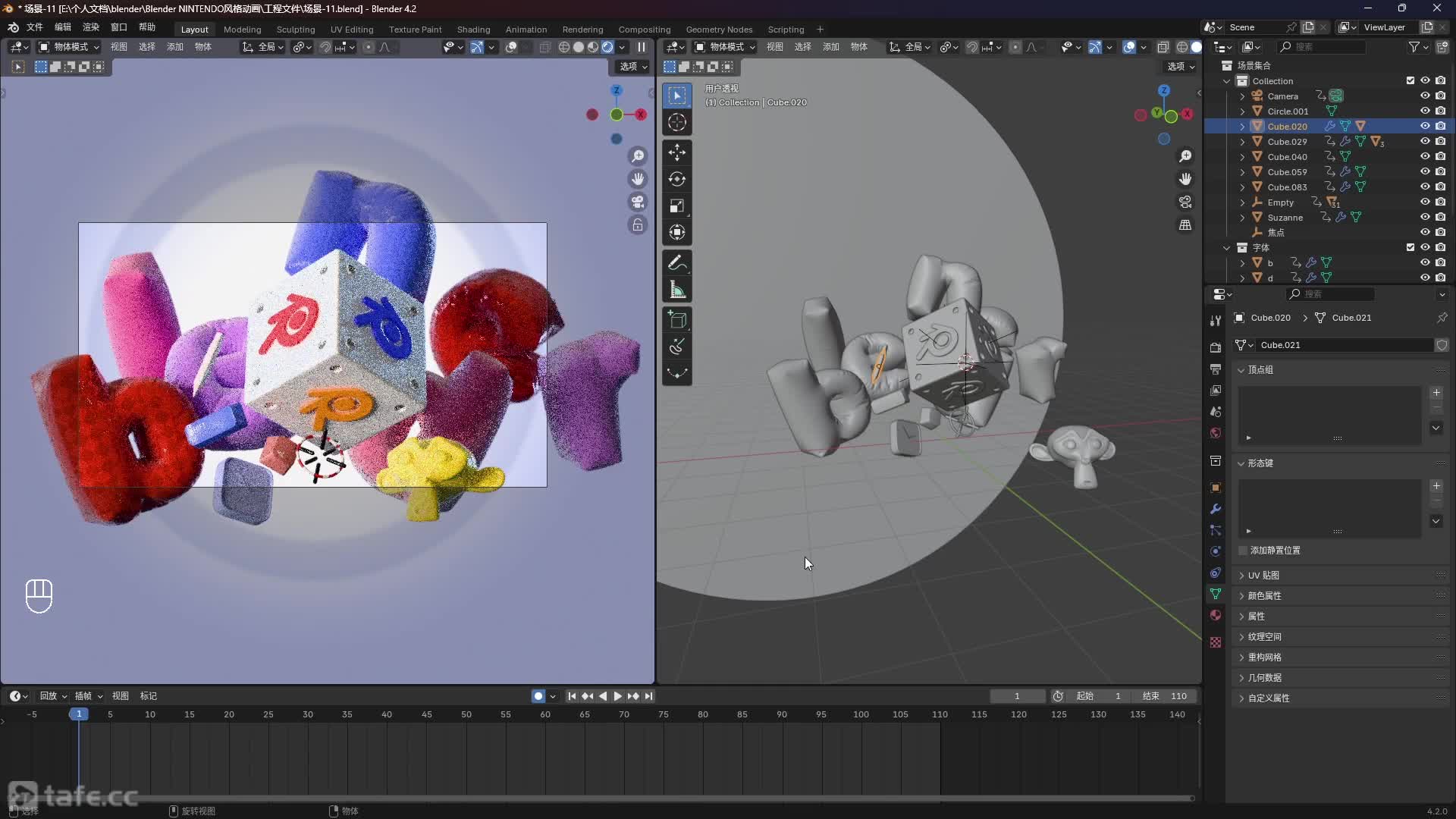Activate the Scale tool
Screen dimensions: 1456x819
[x=677, y=206]
